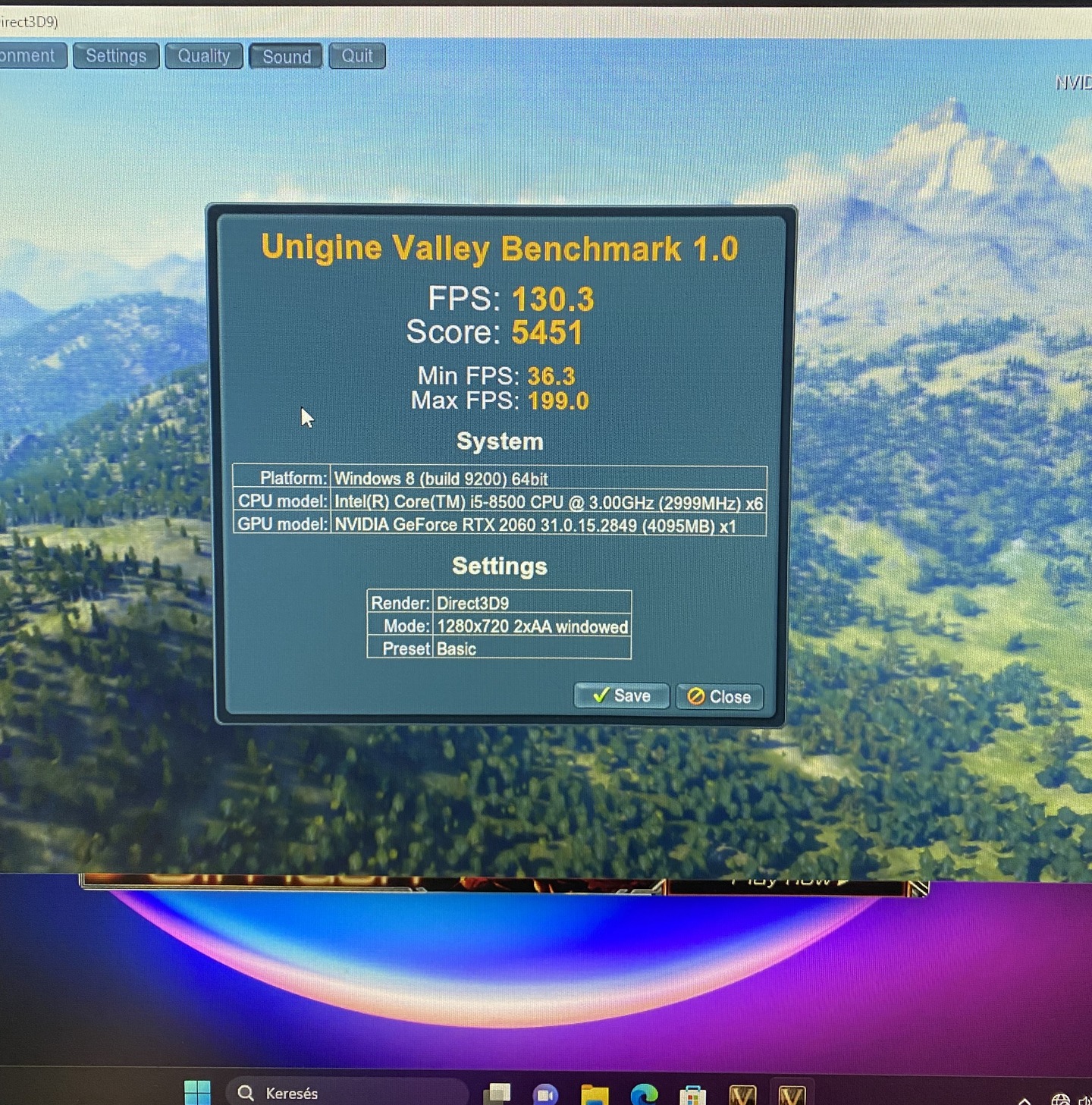Click the GPU model RTX 2060 text

coord(535,525)
